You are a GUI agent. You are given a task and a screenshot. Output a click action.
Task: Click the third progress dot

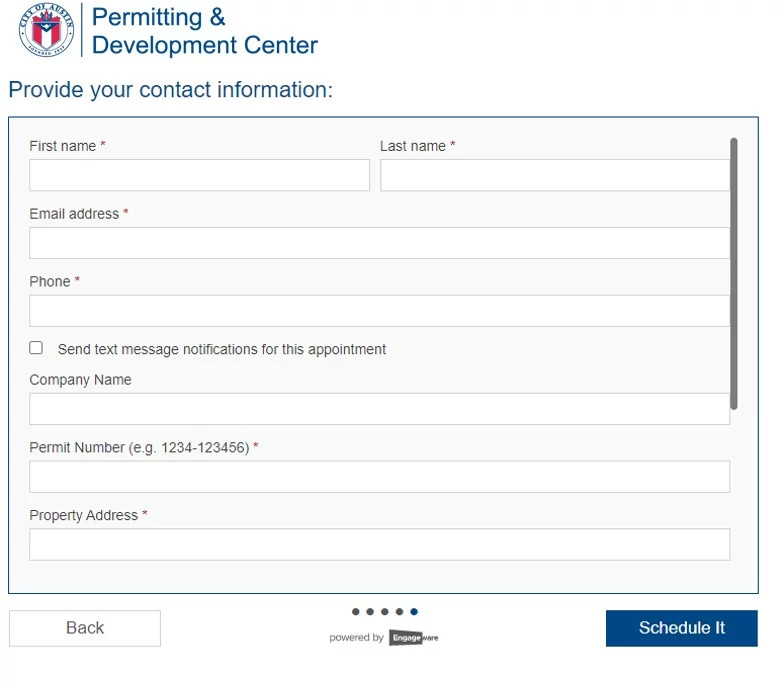(x=385, y=612)
